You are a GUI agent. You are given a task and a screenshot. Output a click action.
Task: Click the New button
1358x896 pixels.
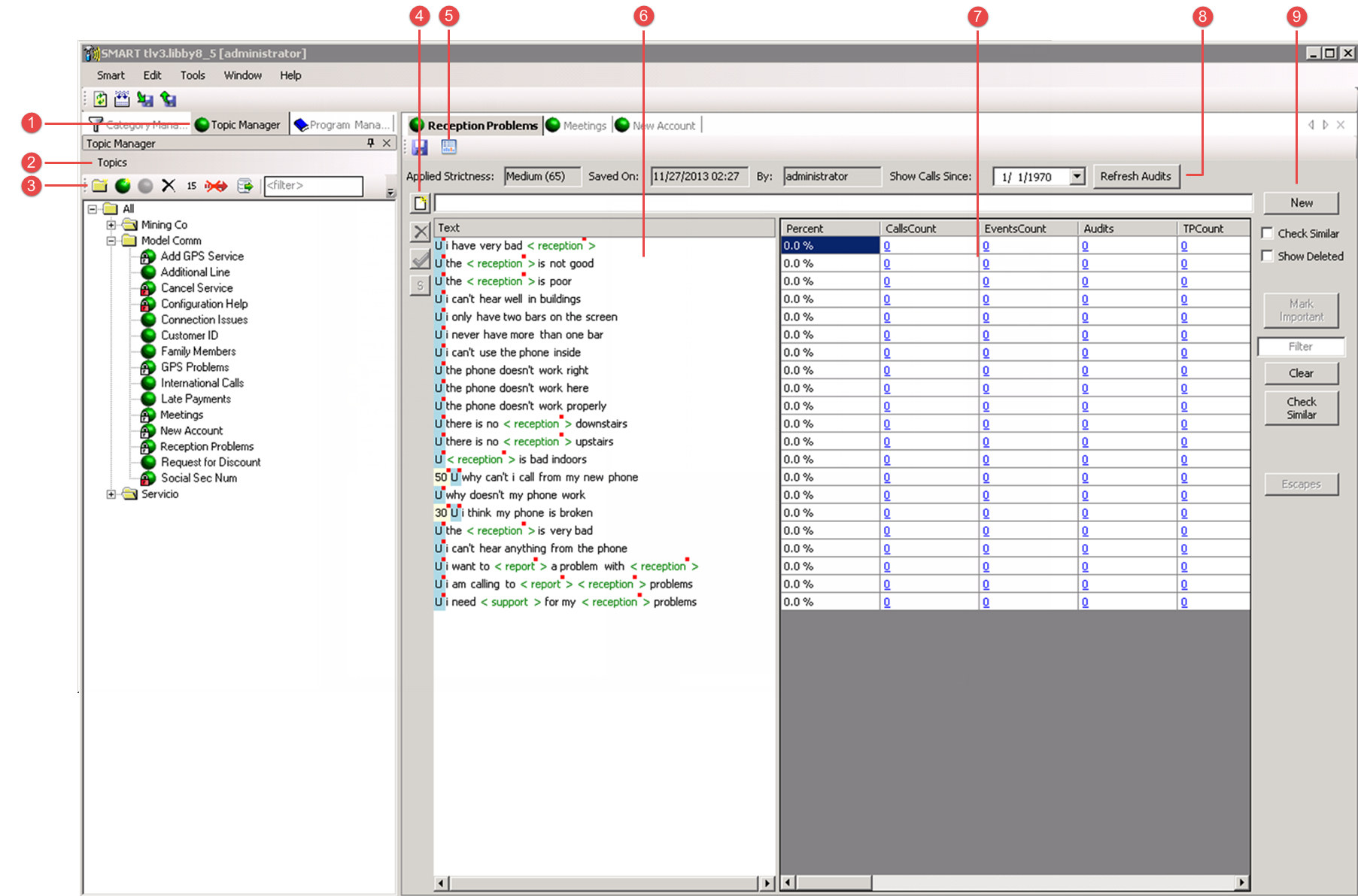1301,203
